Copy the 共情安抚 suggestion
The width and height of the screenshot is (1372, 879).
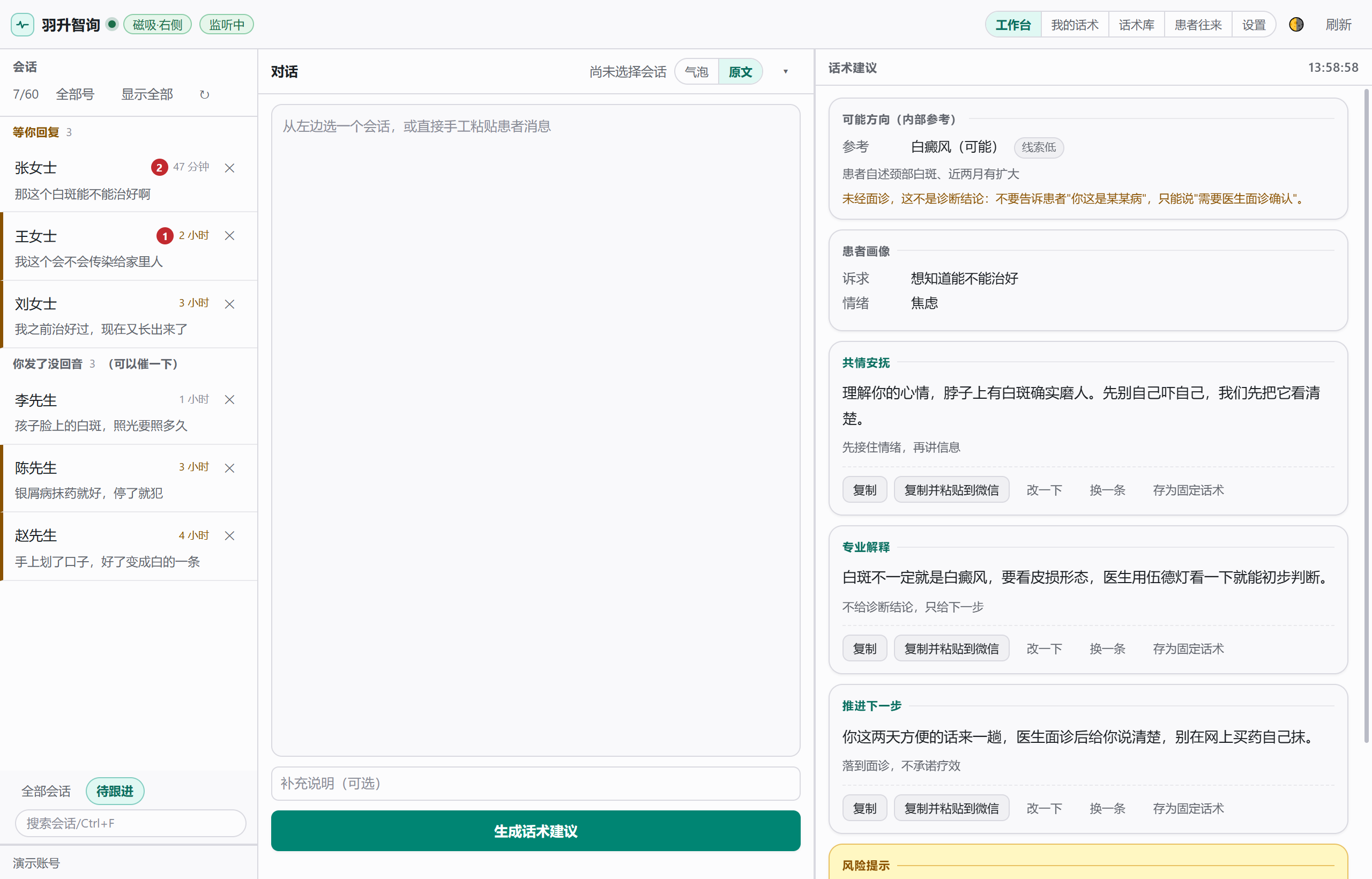[x=864, y=490]
